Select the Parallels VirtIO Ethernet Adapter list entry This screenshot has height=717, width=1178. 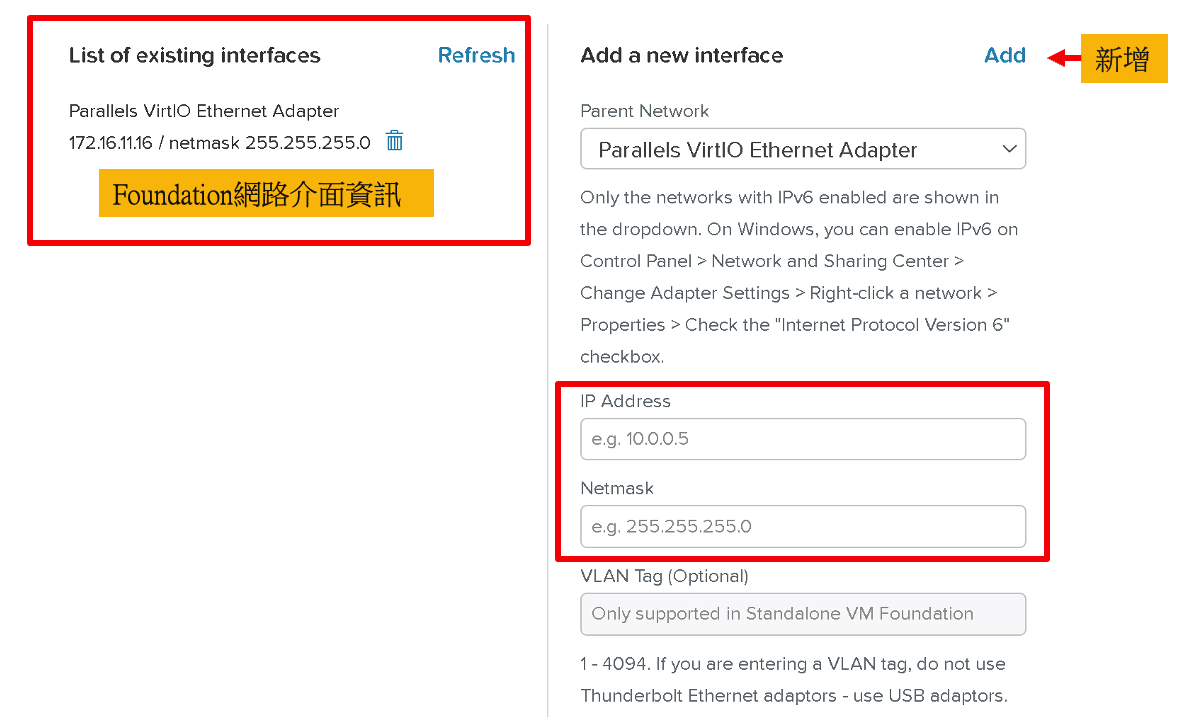[204, 110]
